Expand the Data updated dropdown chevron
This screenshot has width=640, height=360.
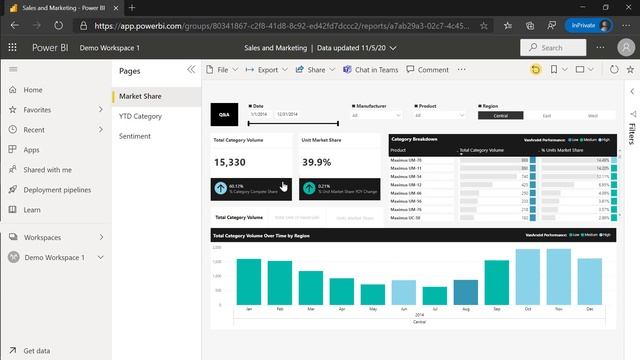coord(393,48)
